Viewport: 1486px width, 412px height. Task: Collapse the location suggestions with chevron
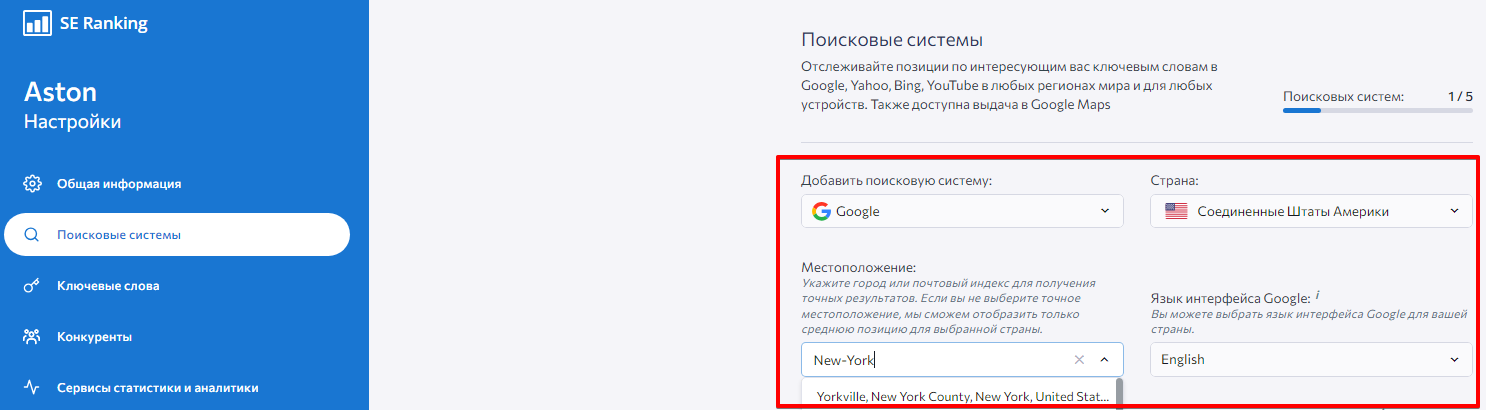(1104, 359)
